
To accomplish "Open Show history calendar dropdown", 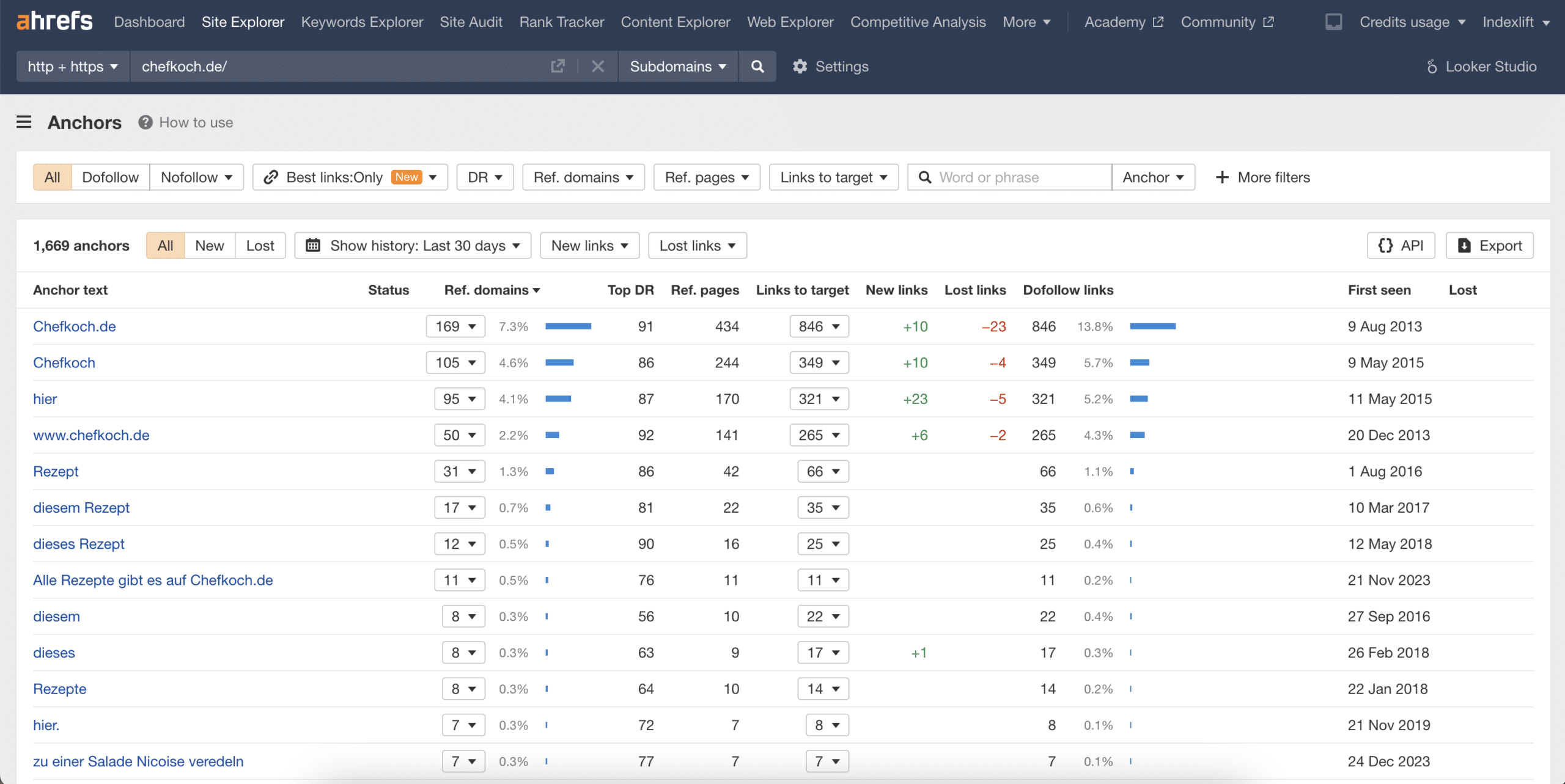I will pyautogui.click(x=413, y=246).
